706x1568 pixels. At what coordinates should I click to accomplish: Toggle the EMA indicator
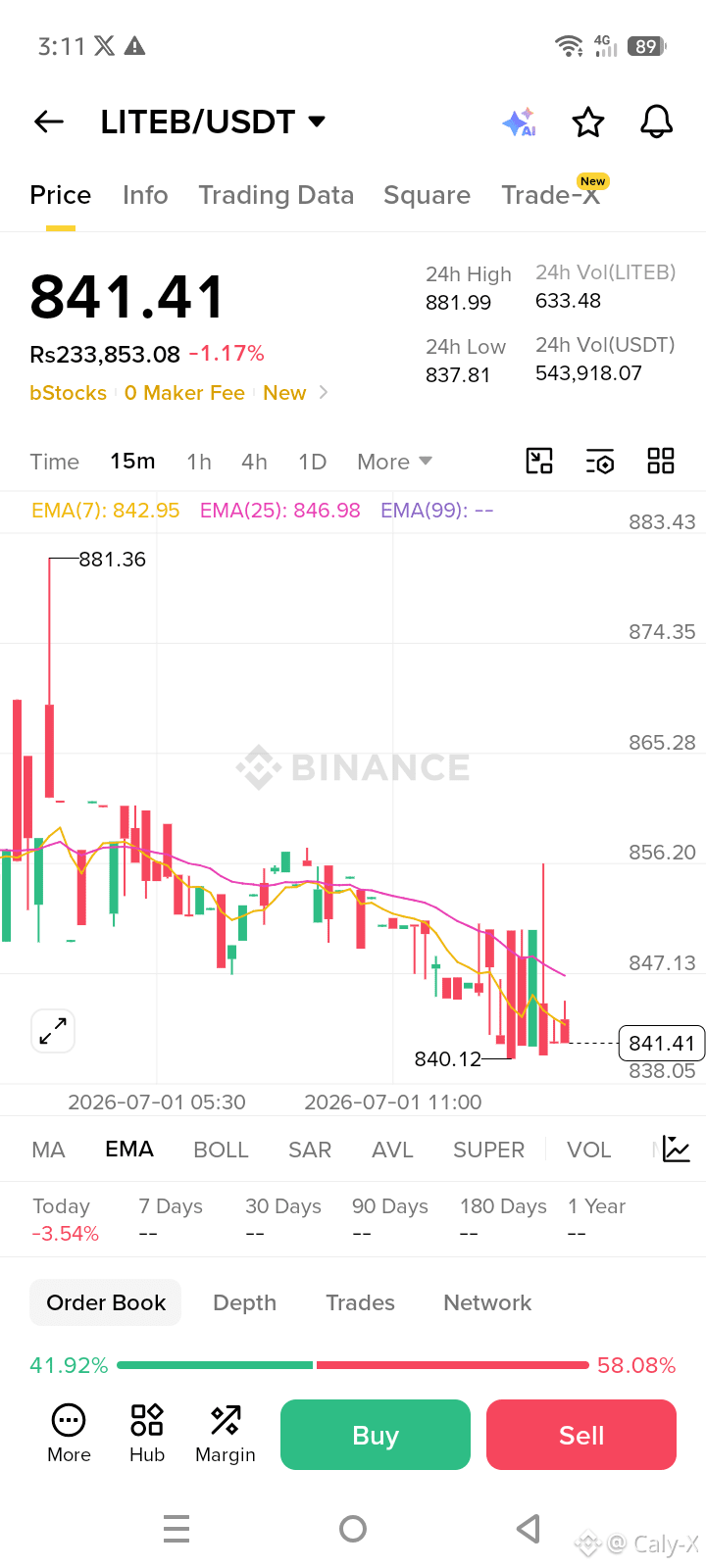click(x=129, y=1149)
